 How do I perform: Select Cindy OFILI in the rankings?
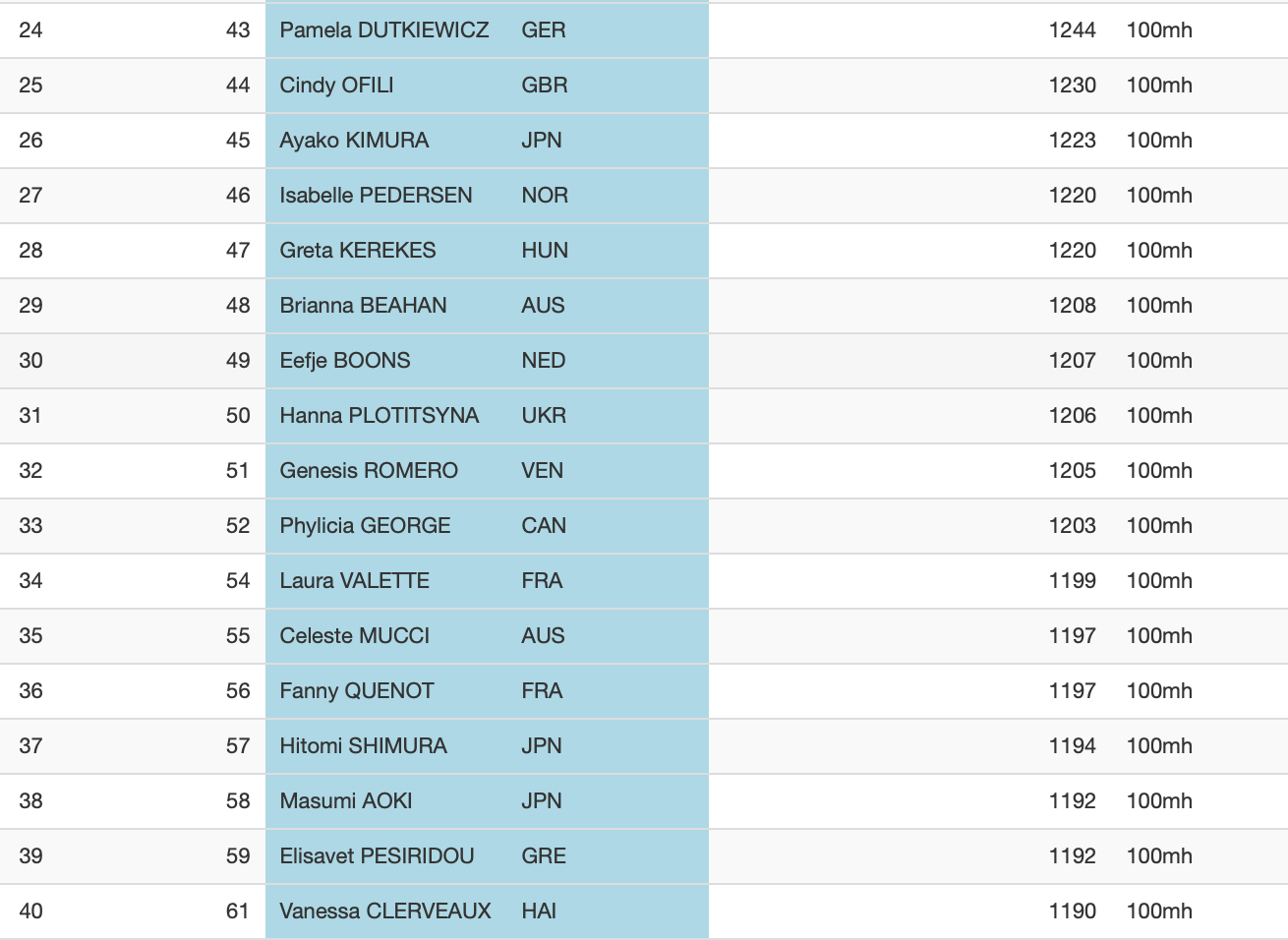(336, 86)
